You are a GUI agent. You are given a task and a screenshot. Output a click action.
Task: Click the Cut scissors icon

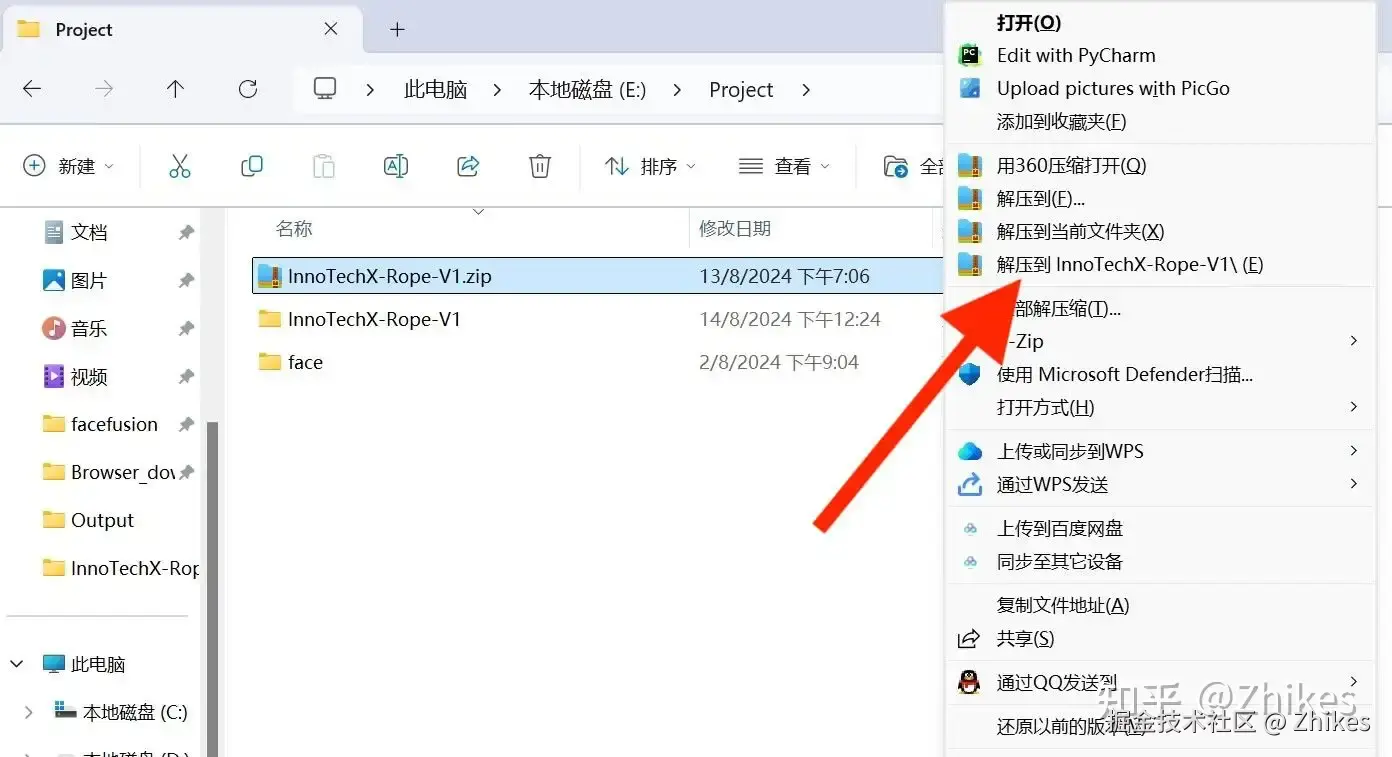pyautogui.click(x=180, y=166)
